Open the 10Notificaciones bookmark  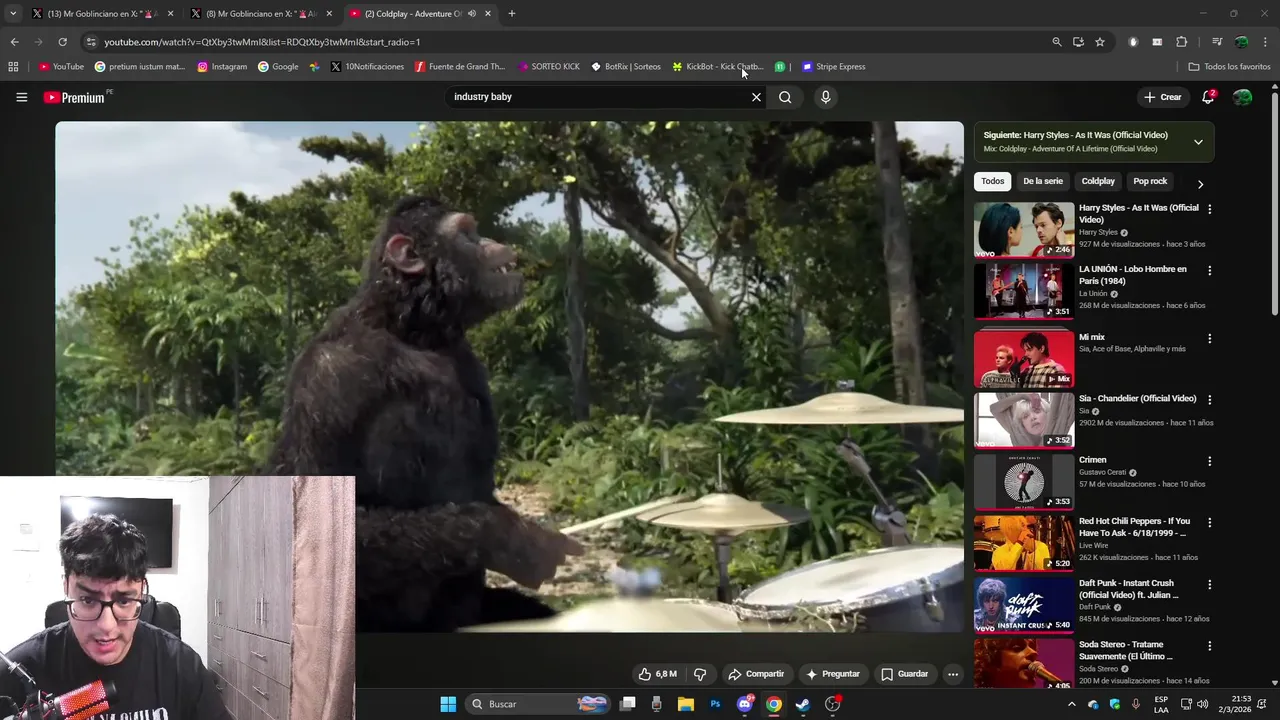[367, 67]
